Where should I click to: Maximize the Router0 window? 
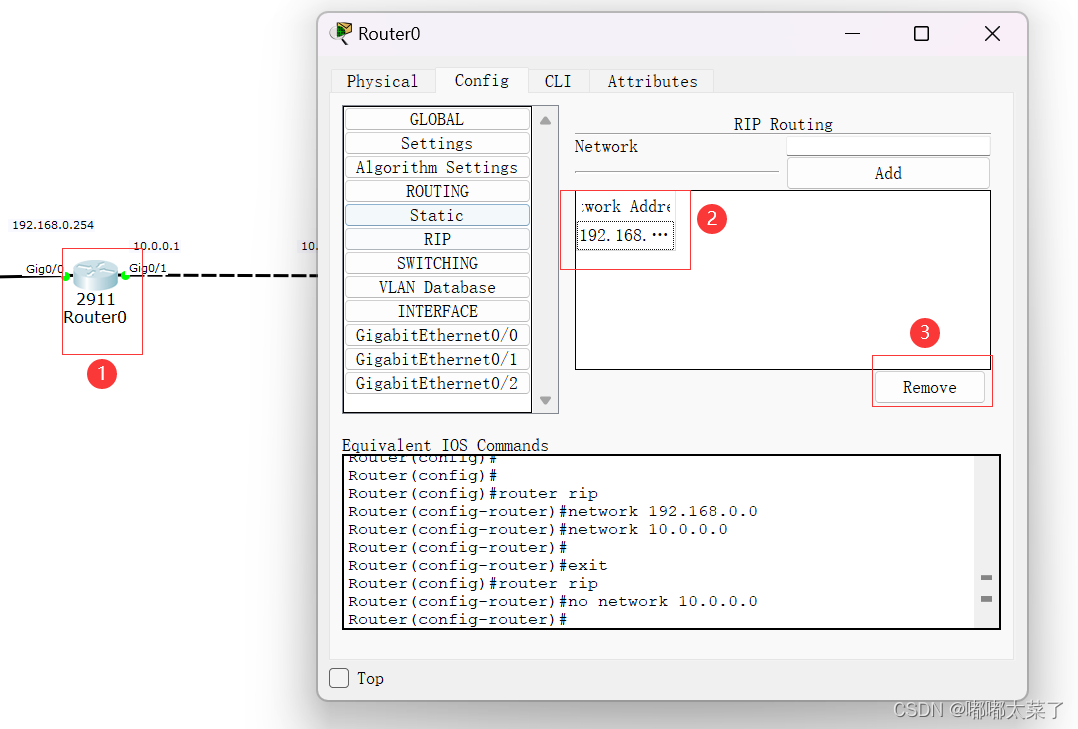(921, 34)
